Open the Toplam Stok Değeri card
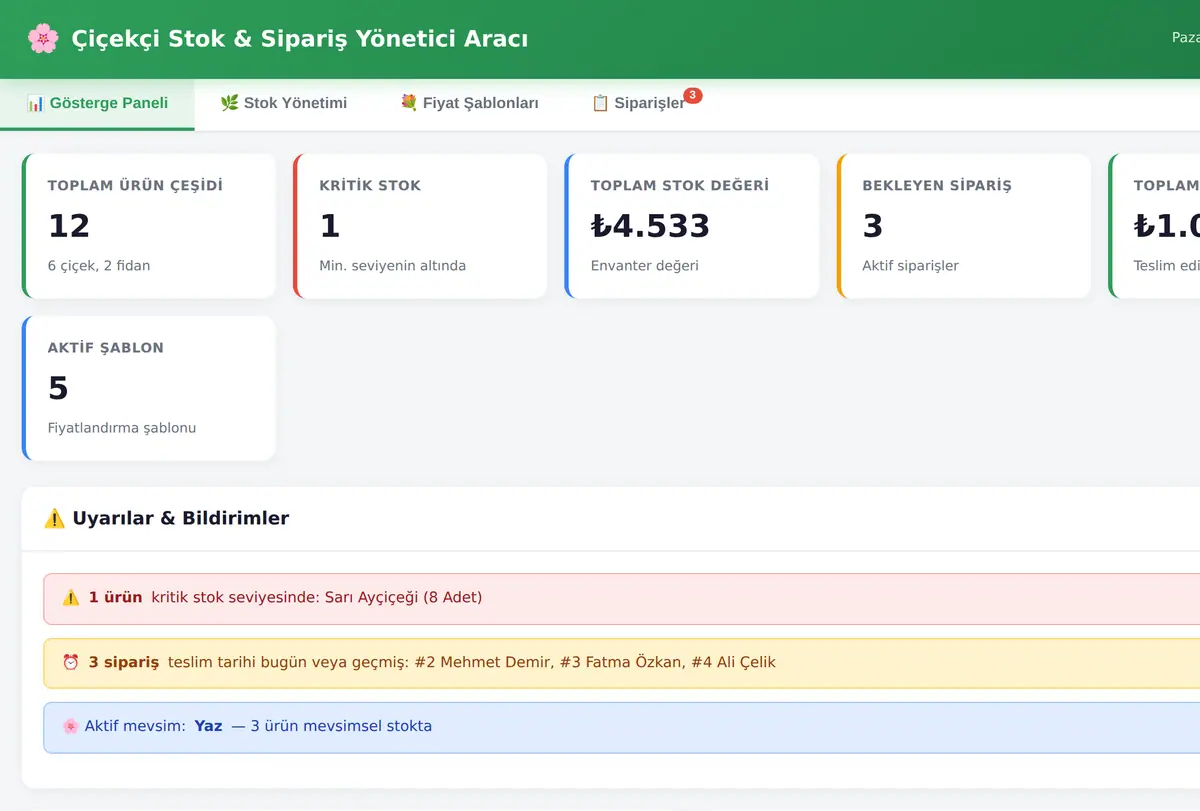The image size is (1200, 811). (692, 226)
